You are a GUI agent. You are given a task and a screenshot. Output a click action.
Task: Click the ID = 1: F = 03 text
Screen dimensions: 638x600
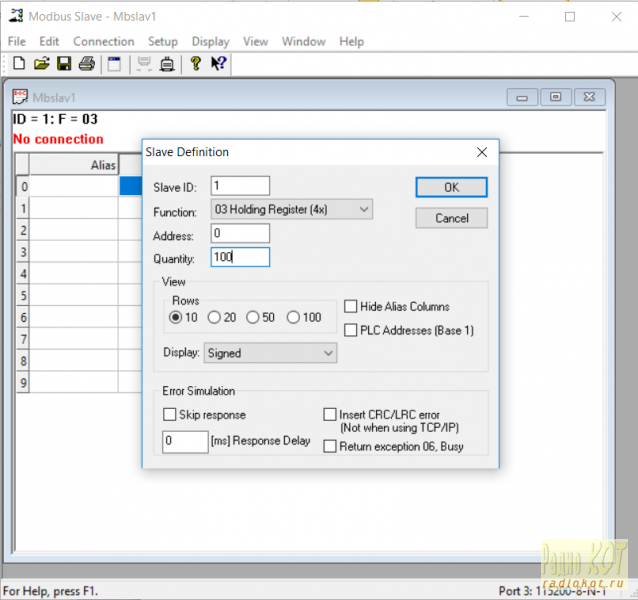click(55, 119)
